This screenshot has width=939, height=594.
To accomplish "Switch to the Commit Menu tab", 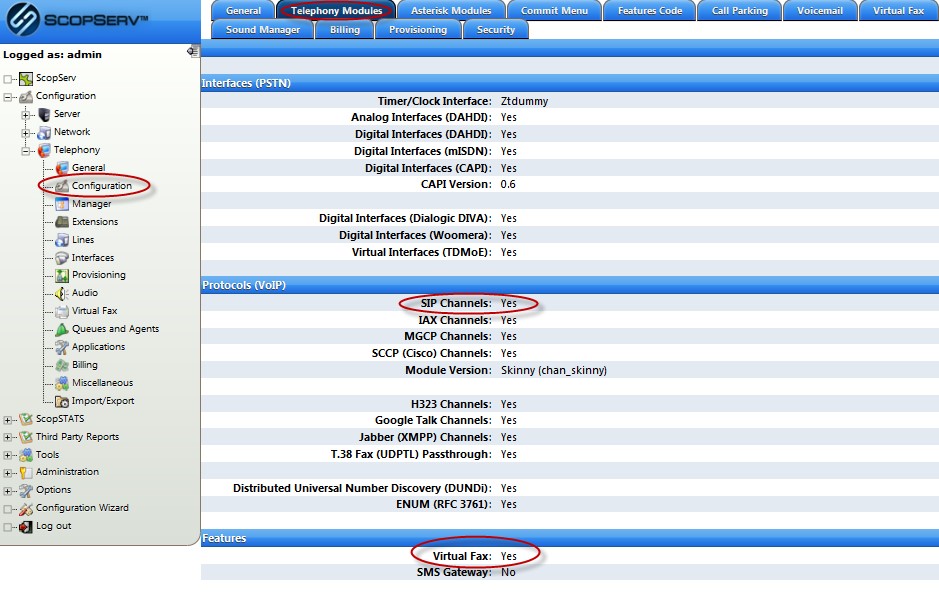I will [554, 11].
